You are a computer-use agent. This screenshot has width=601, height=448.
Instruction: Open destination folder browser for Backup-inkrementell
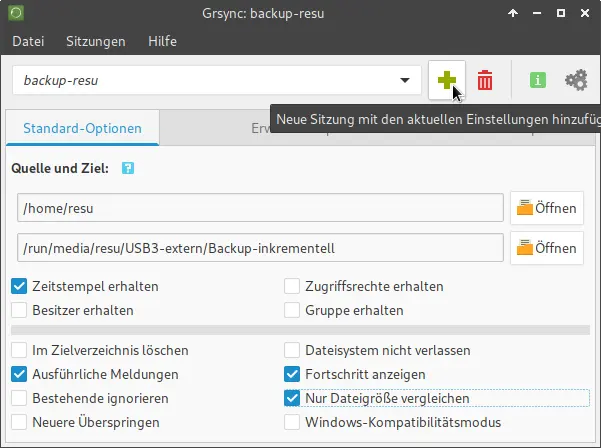tap(547, 247)
